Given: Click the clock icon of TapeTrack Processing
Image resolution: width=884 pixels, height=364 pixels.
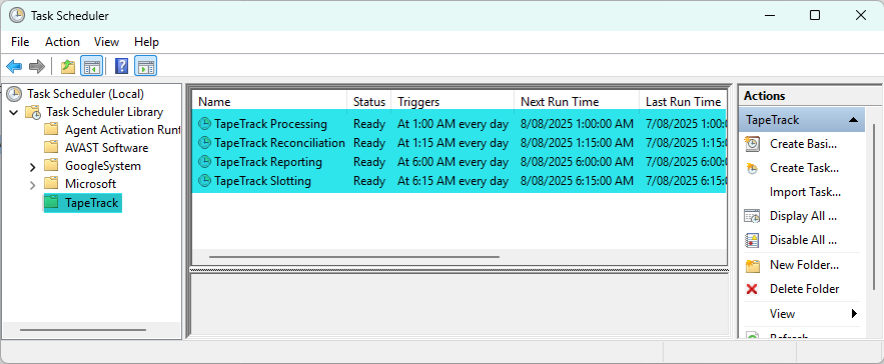Looking at the screenshot, I should pos(205,124).
